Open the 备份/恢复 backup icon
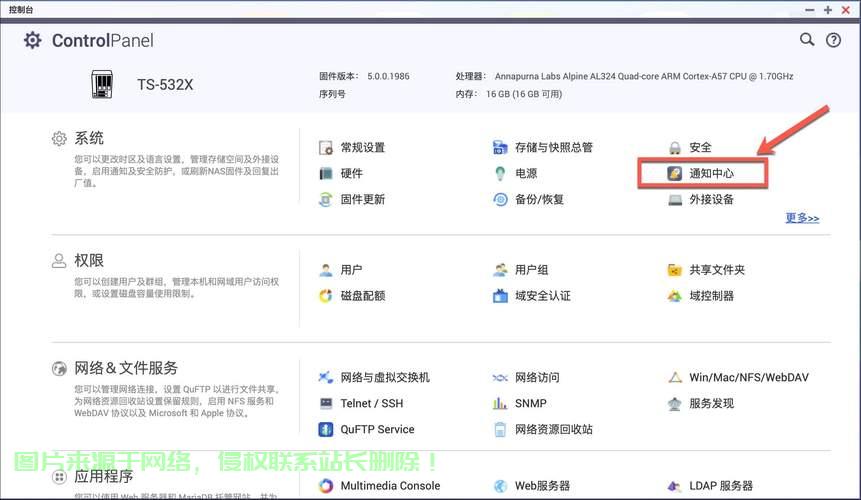 [x=500, y=199]
